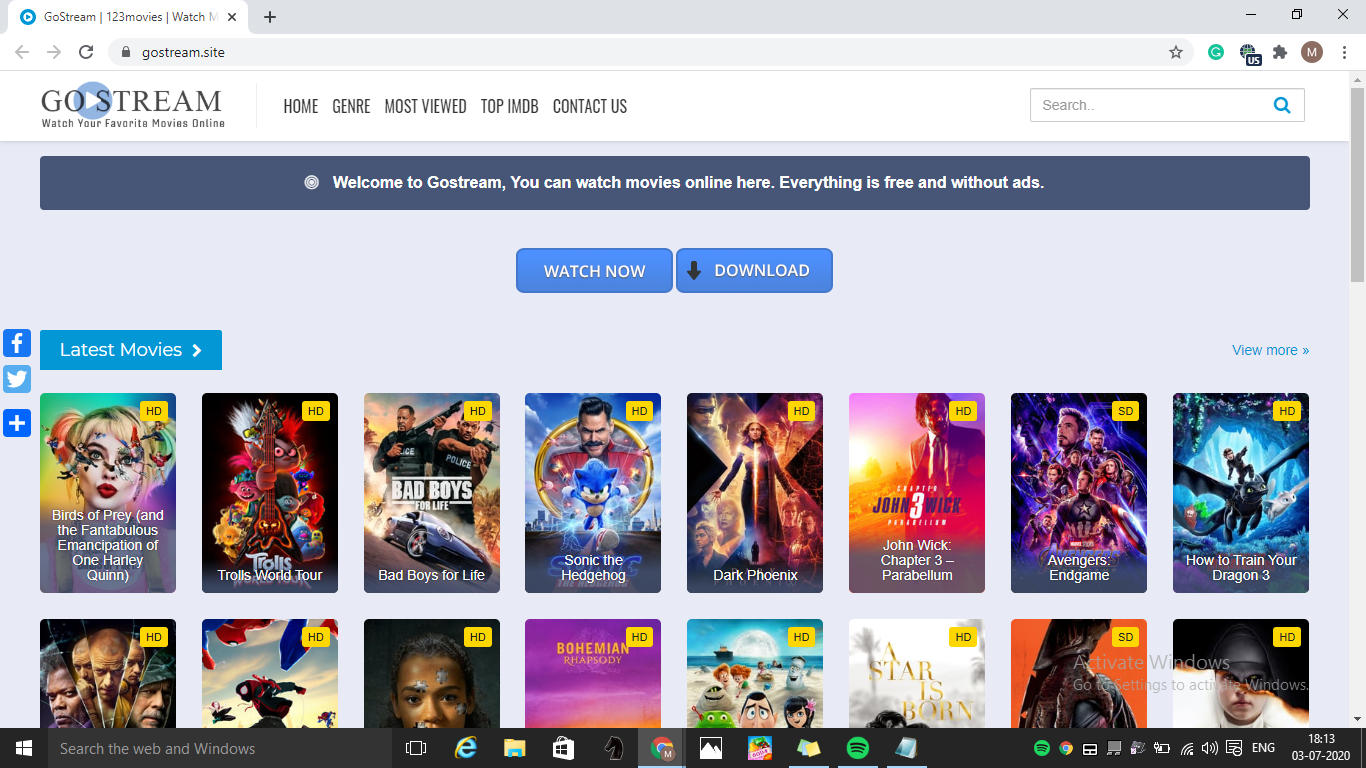Screen dimensions: 1366x768
Task: Share page via Facebook icon
Action: [17, 343]
